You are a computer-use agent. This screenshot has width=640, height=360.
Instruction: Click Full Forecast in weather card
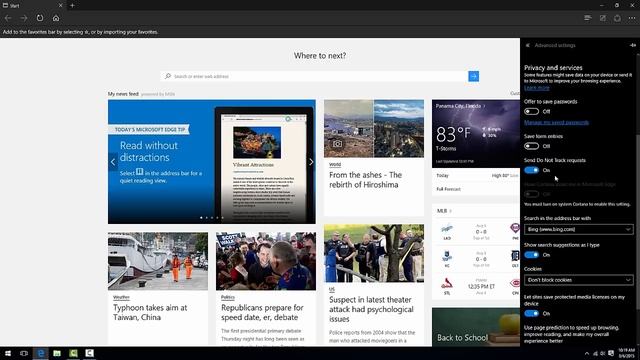point(448,189)
